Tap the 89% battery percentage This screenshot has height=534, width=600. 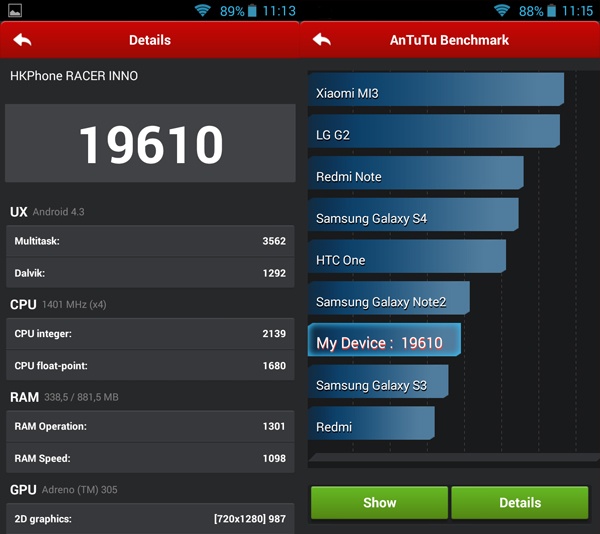coord(232,11)
